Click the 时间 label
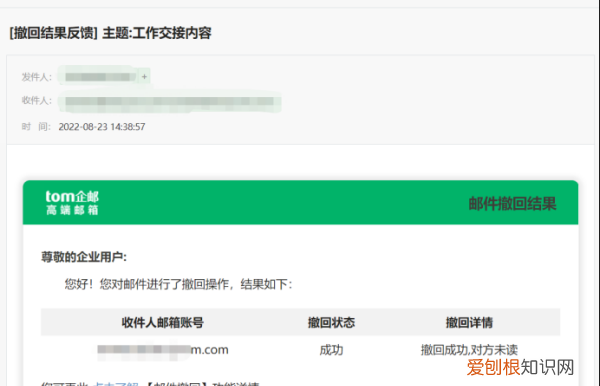The width and height of the screenshot is (600, 386). point(36,127)
